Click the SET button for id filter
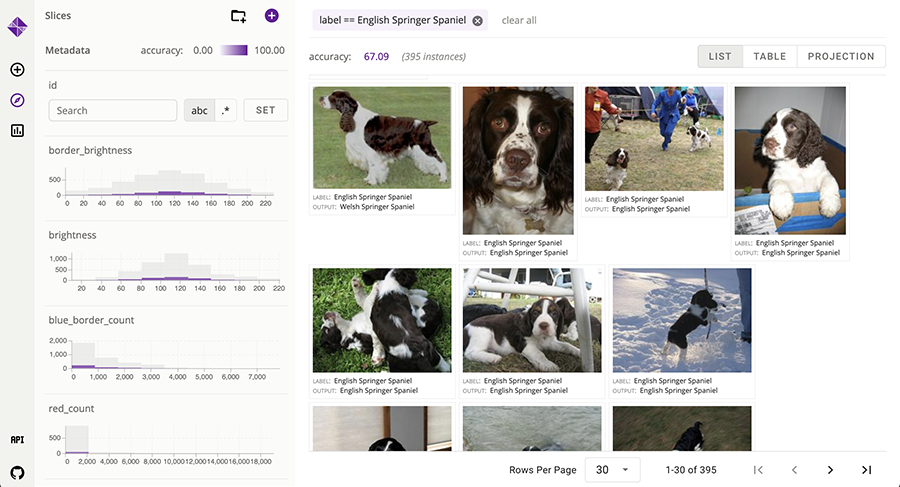 tap(265, 111)
